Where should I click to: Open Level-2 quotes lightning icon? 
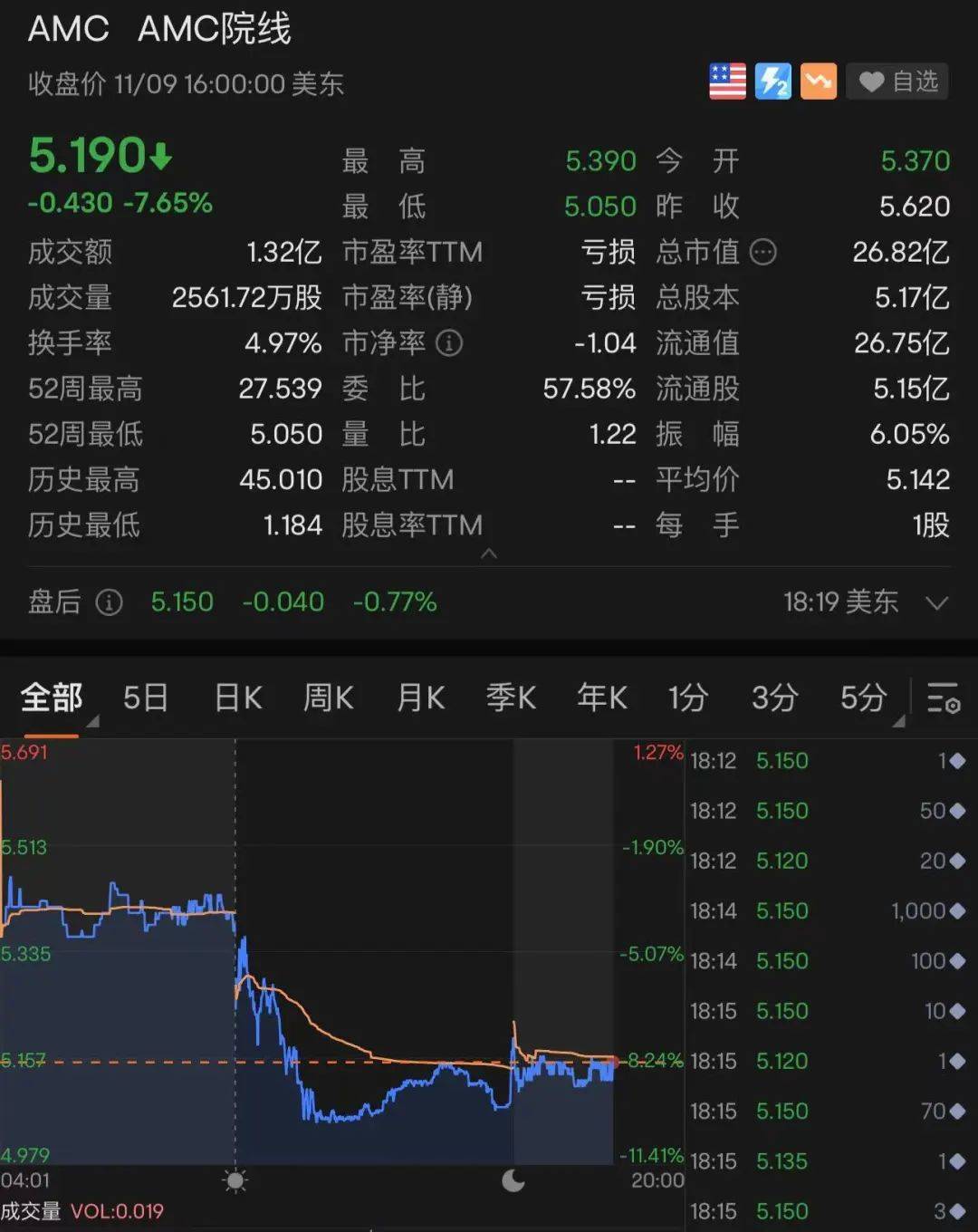click(x=772, y=82)
